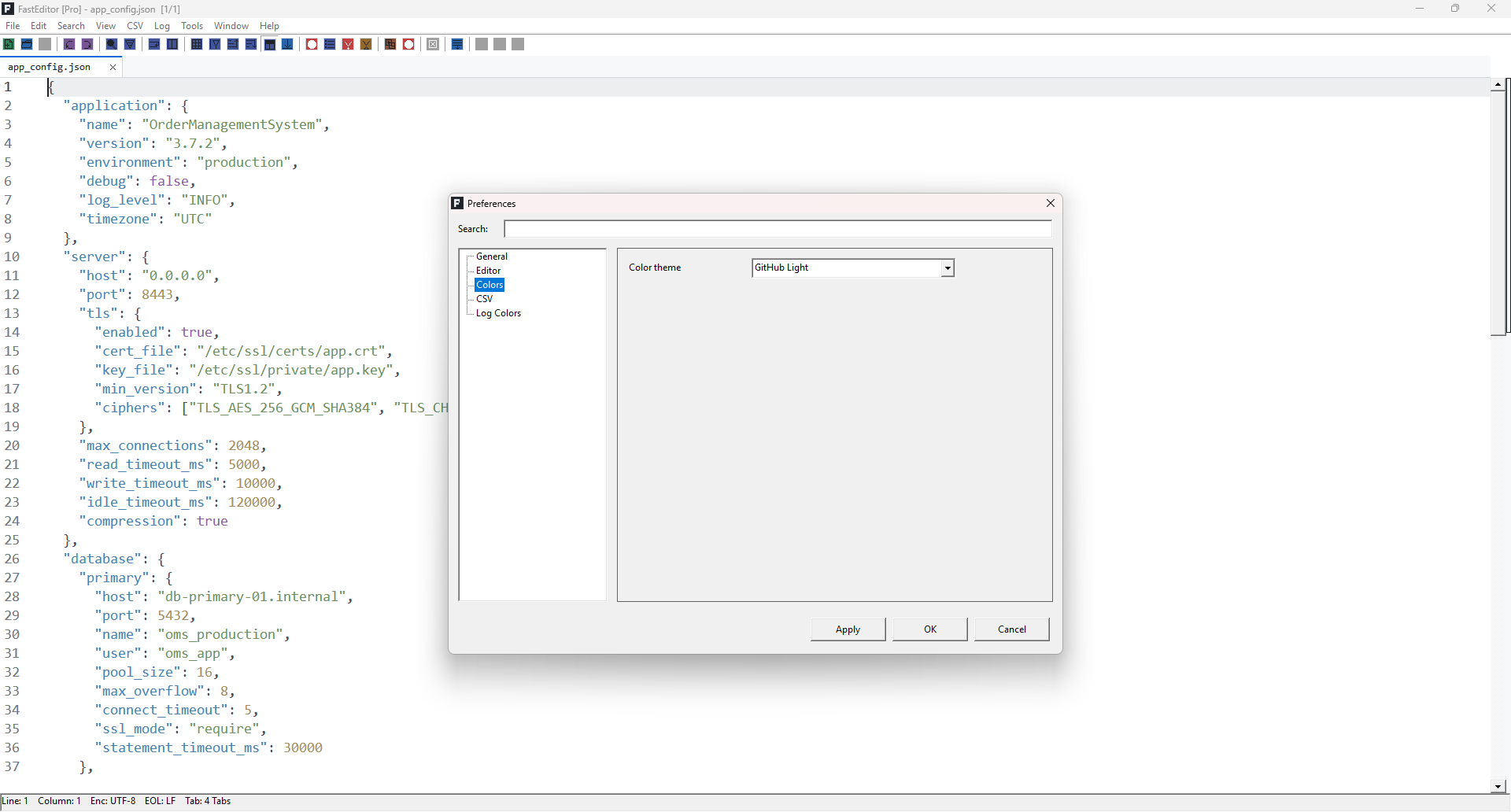The height and width of the screenshot is (812, 1511).
Task: Click the red merge arrows icon
Action: pyautogui.click(x=348, y=44)
